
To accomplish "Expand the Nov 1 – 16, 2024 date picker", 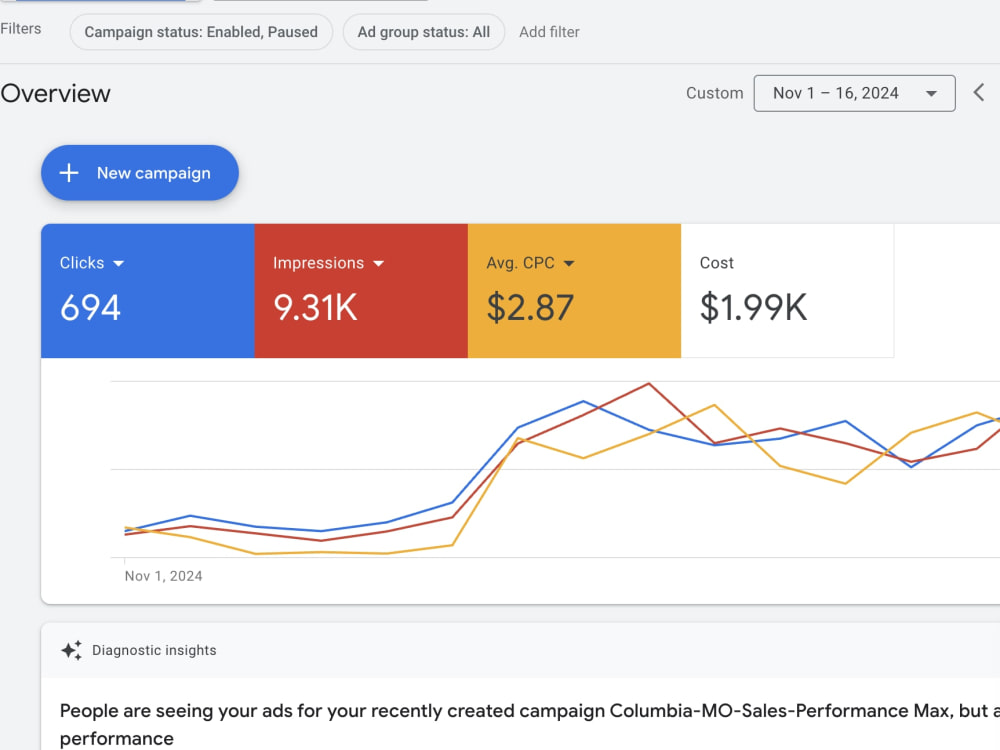I will [855, 93].
